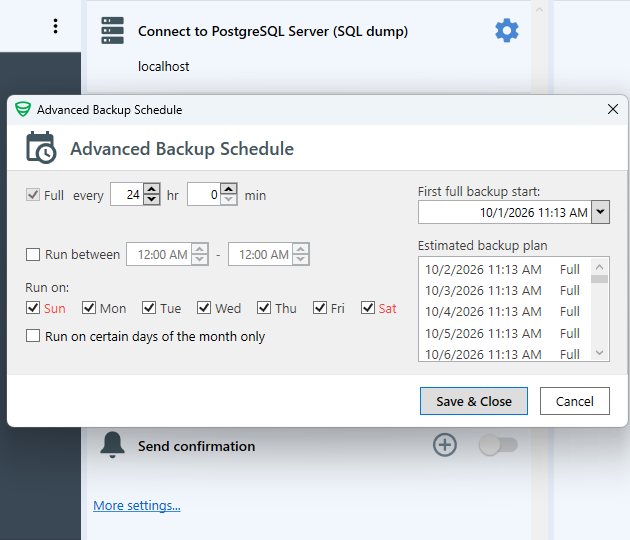Viewport: 630px width, 540px height.
Task: Uncheck the Sun day checkbox
Action: pyautogui.click(x=33, y=308)
